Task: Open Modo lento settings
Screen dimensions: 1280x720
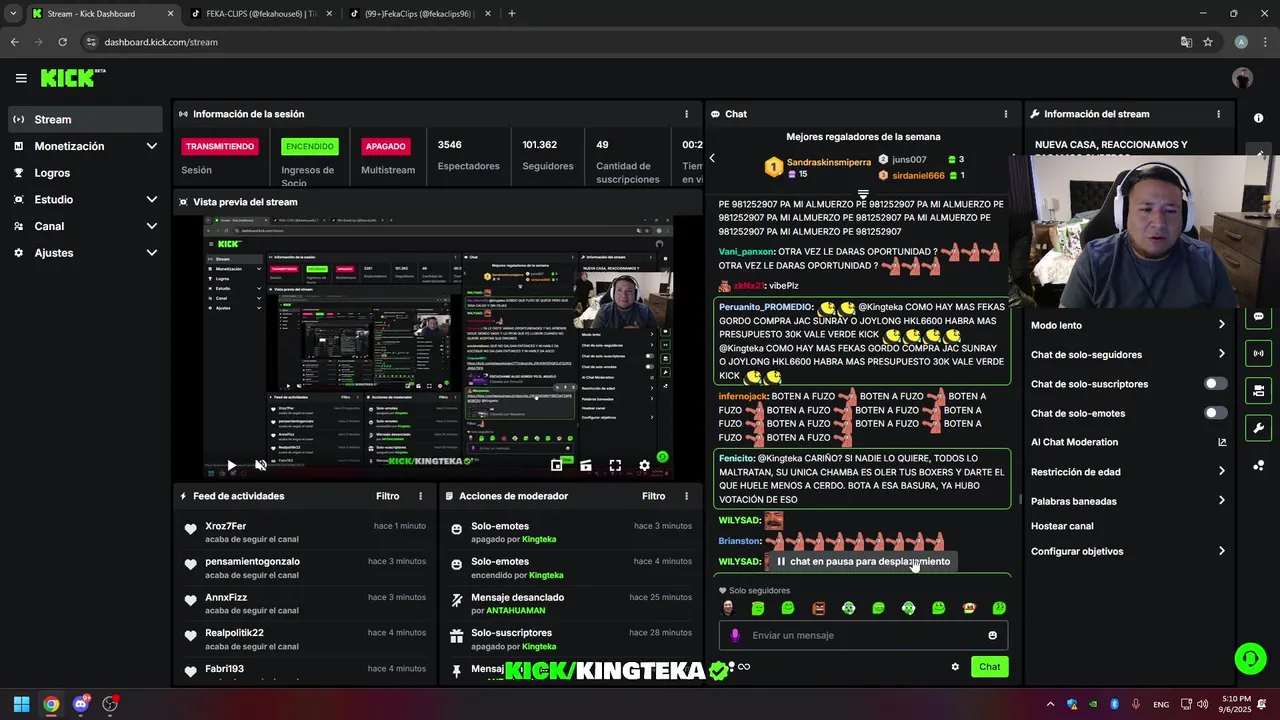Action: [x=1128, y=325]
